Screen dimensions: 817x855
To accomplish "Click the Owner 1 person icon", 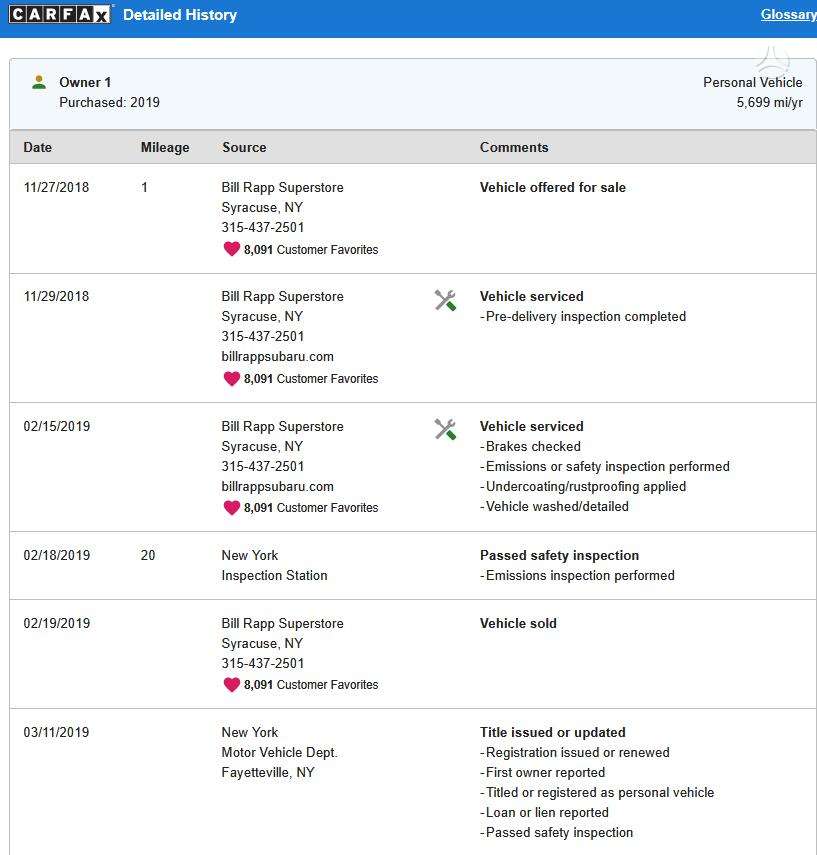I will [x=39, y=82].
